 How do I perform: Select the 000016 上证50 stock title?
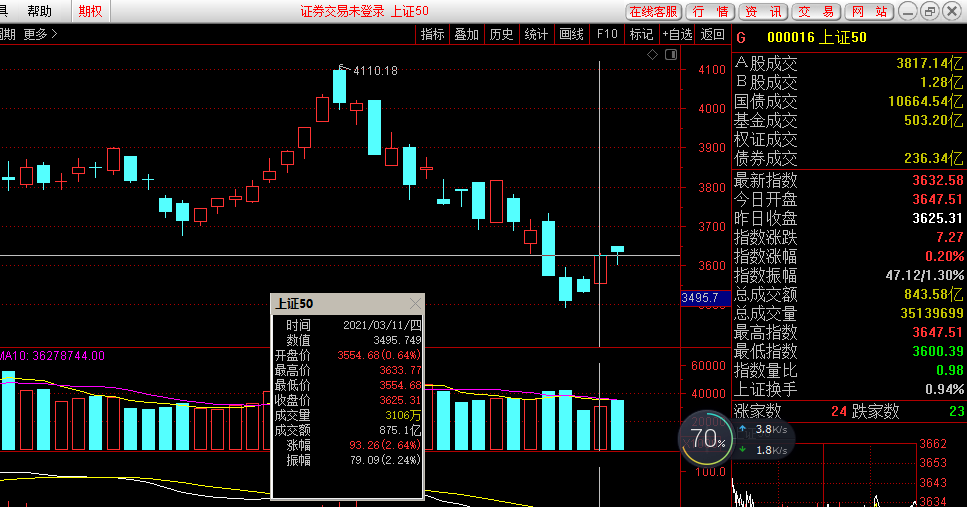pos(817,38)
